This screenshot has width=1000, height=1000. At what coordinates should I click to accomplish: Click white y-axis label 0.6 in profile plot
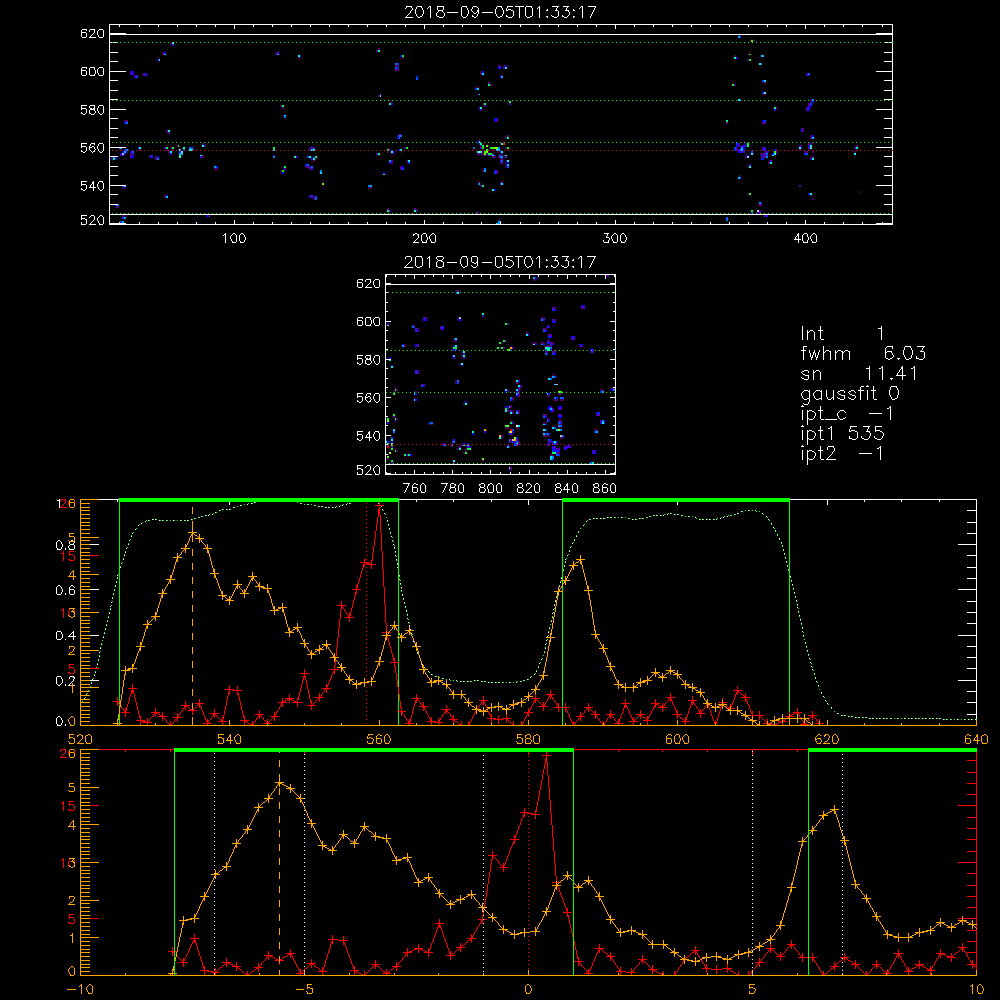(66, 591)
